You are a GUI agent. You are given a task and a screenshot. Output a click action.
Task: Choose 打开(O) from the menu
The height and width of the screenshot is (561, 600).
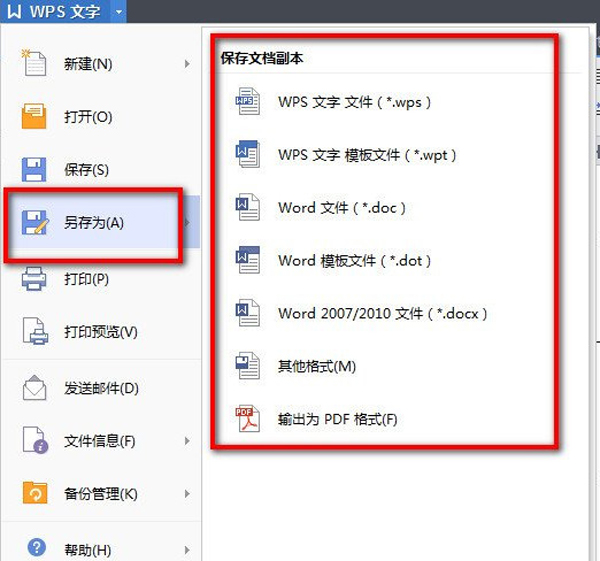click(101, 116)
